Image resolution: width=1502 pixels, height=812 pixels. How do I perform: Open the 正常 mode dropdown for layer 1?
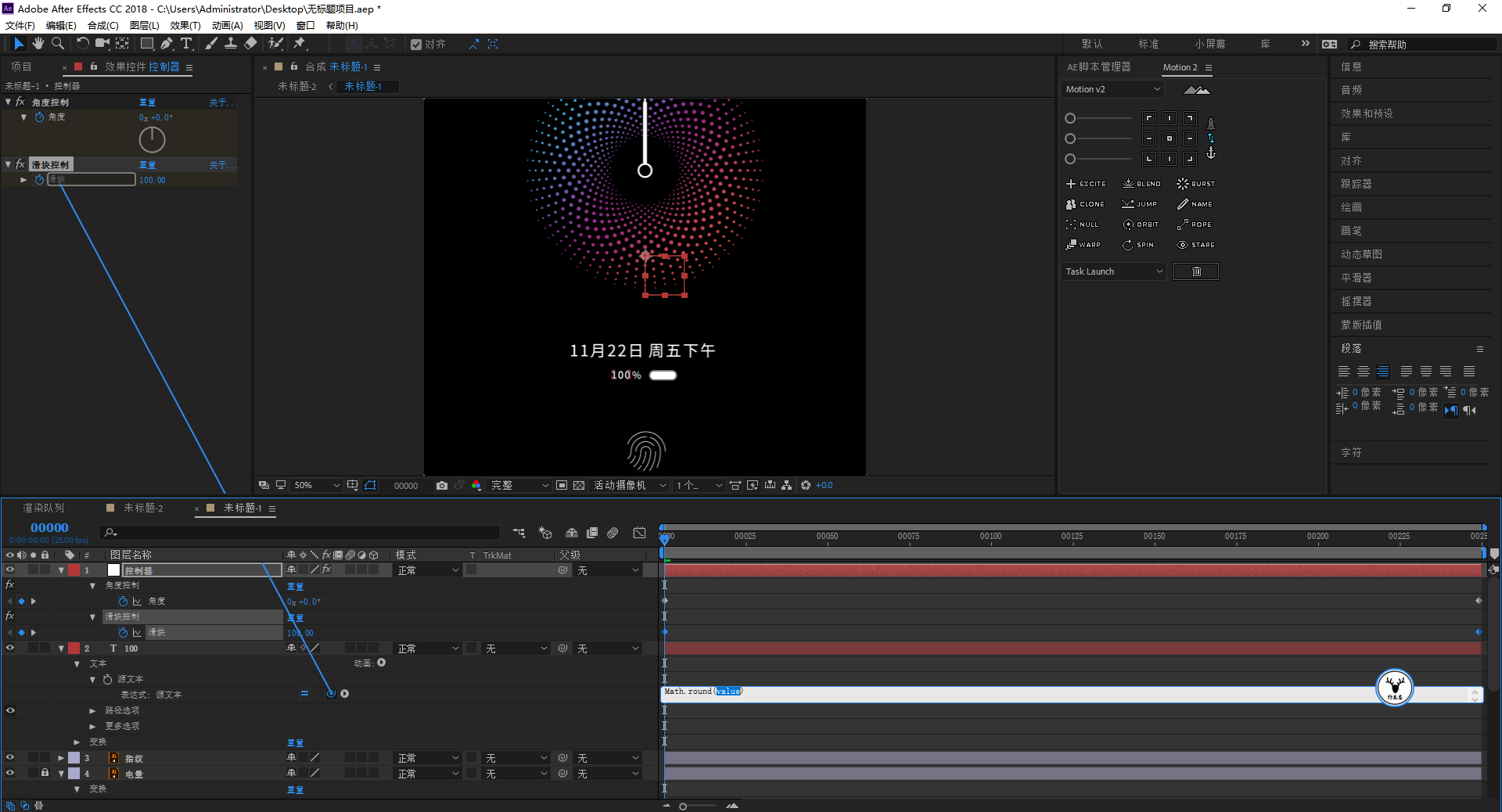point(428,570)
